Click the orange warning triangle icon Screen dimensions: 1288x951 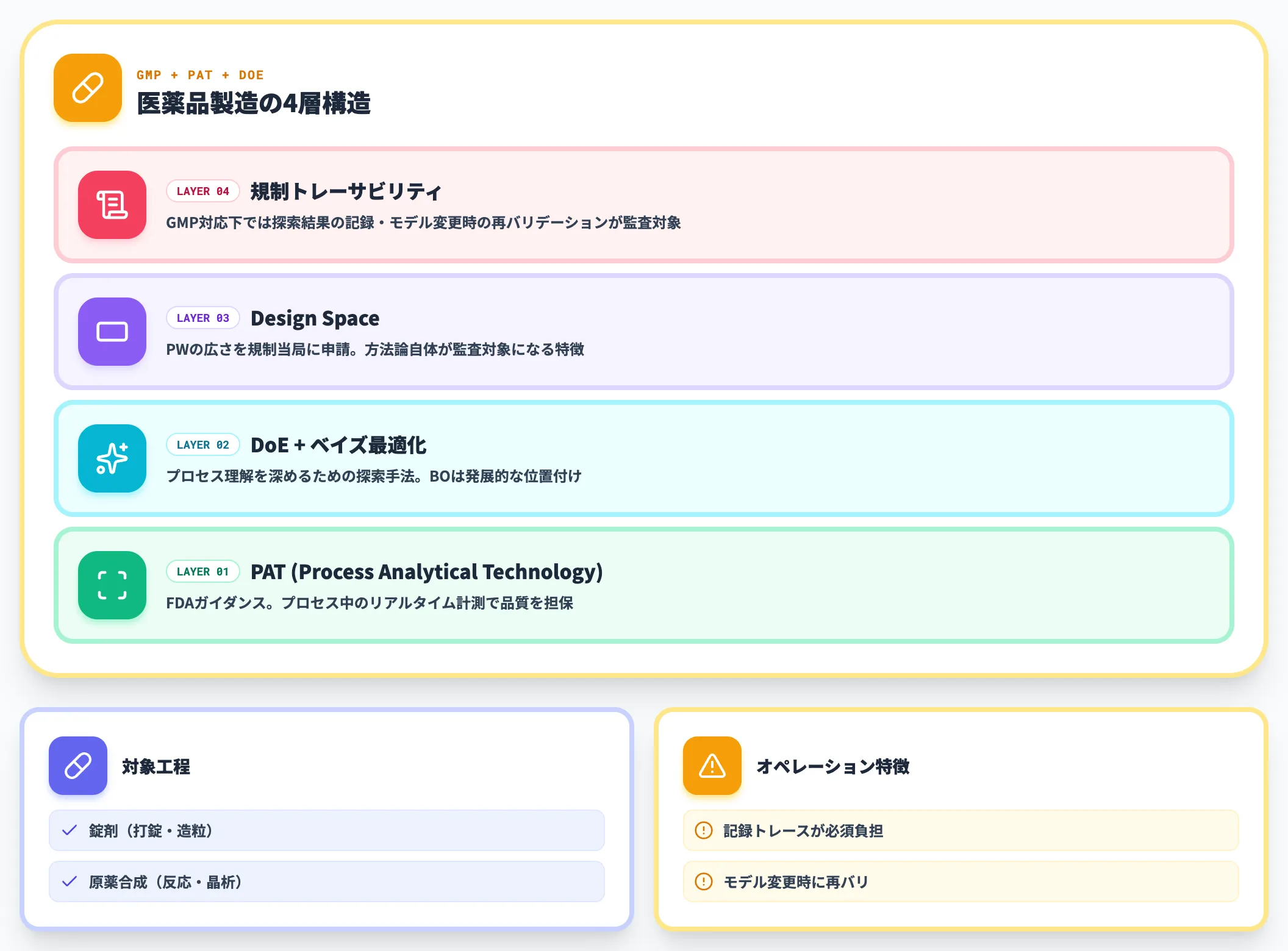[712, 766]
